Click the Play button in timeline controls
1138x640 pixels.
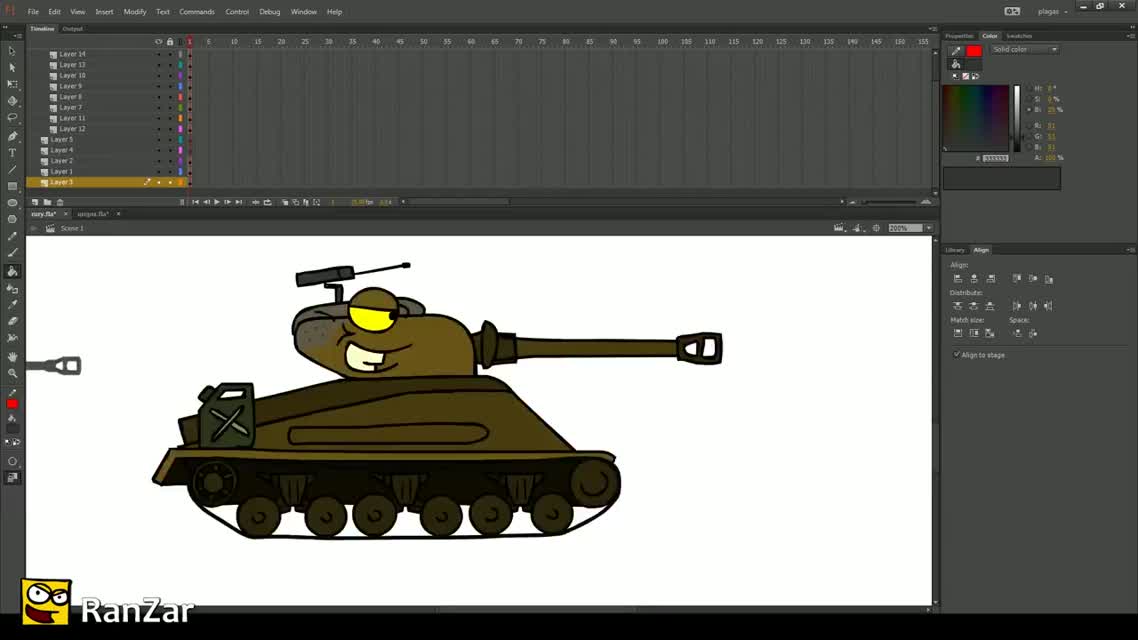click(x=217, y=202)
